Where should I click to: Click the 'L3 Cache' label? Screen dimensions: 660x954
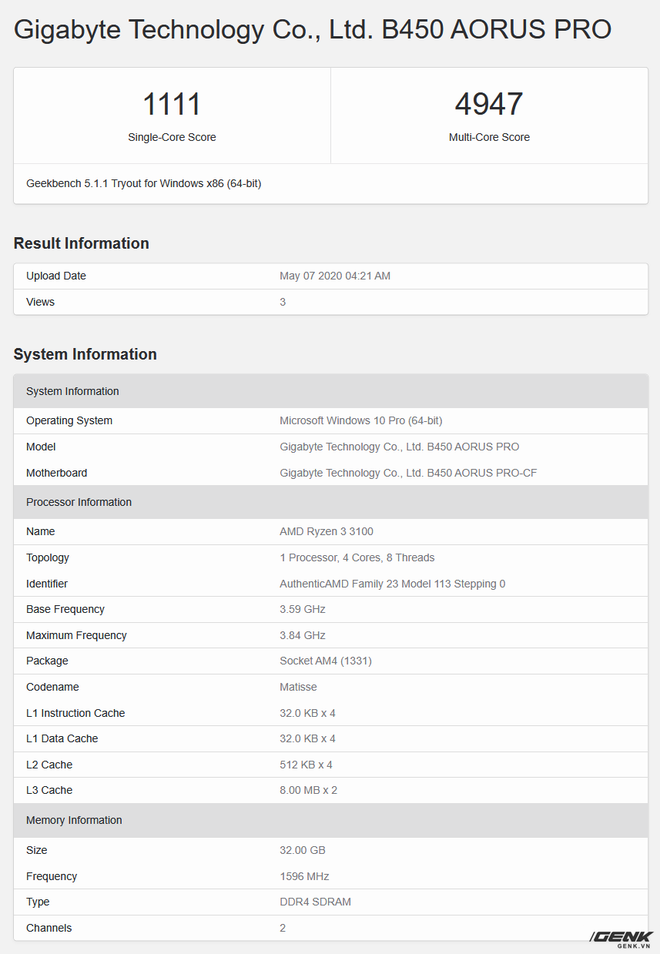pyautogui.click(x=49, y=791)
